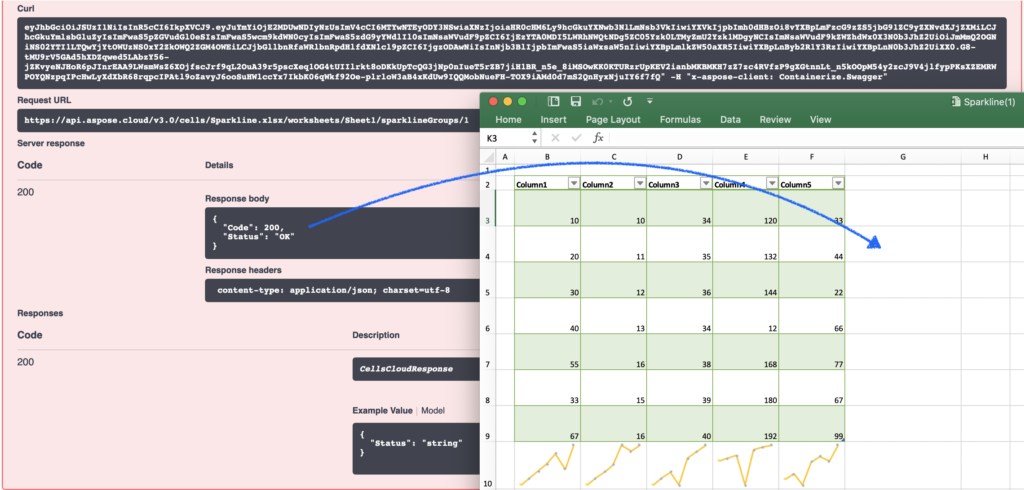Click the Save icon in Excel toolbar
Viewport: 1024px width, 490px height.
tap(576, 101)
